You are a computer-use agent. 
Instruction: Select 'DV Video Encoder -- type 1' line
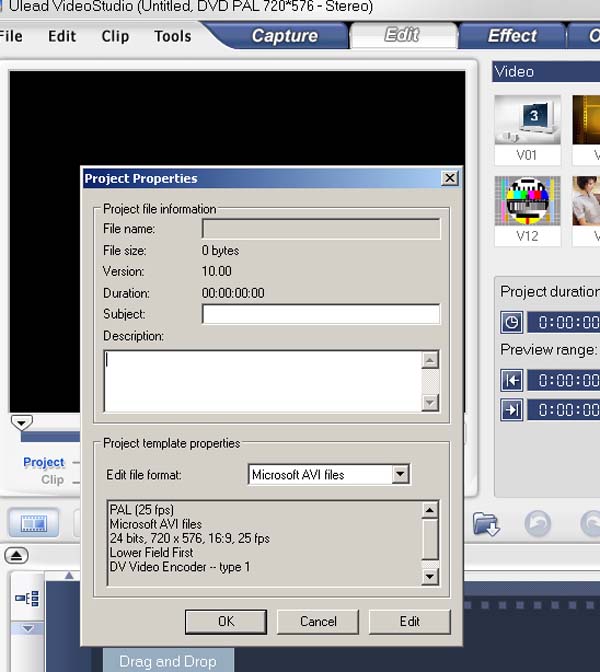pos(180,567)
